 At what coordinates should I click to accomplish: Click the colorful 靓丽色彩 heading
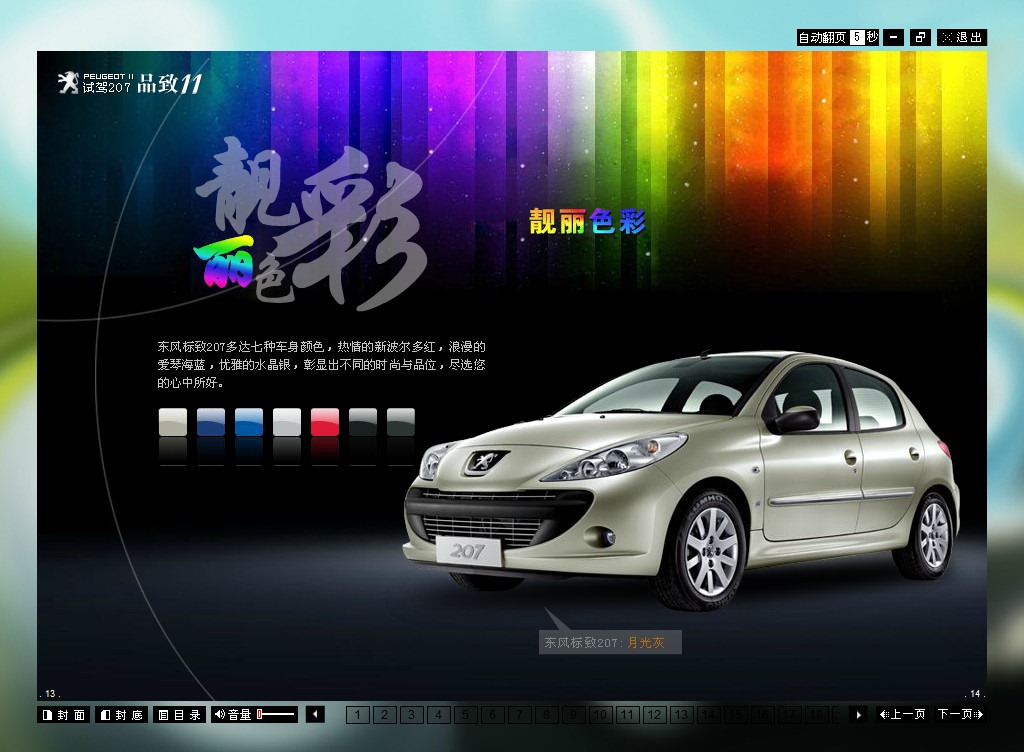point(587,222)
